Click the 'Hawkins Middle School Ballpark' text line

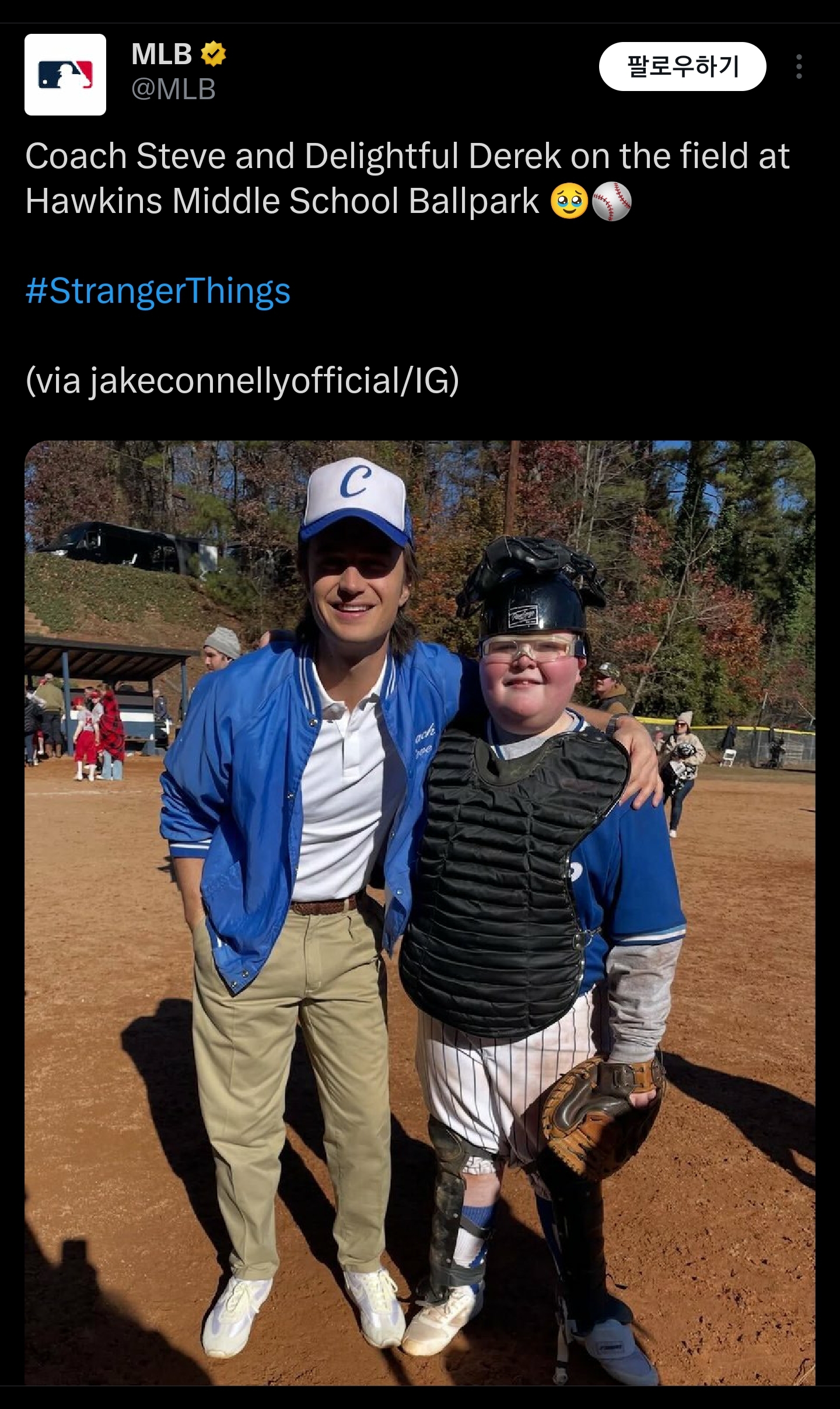(282, 201)
